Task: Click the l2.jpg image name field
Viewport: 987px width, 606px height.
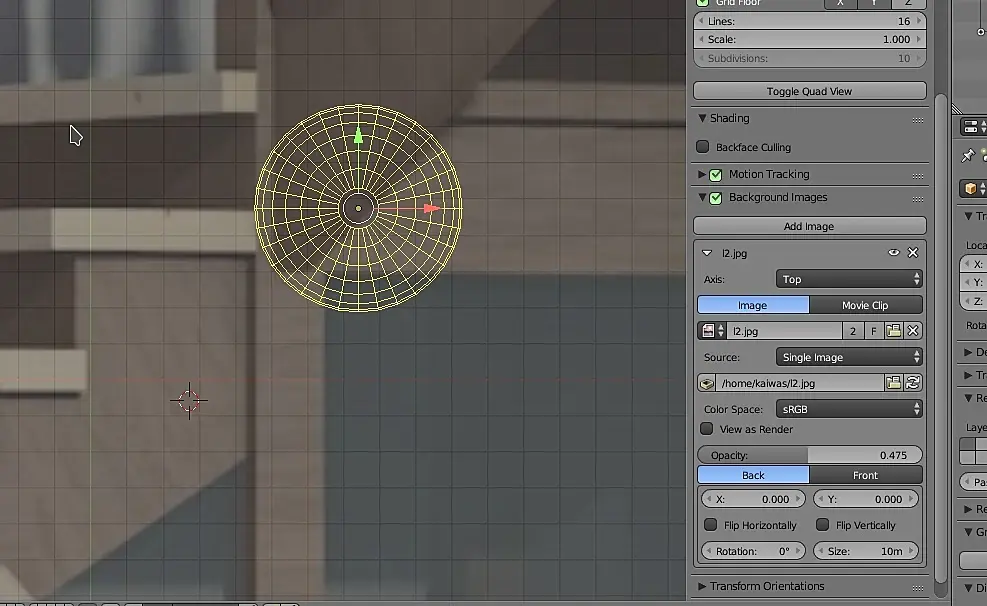Action: coord(784,331)
